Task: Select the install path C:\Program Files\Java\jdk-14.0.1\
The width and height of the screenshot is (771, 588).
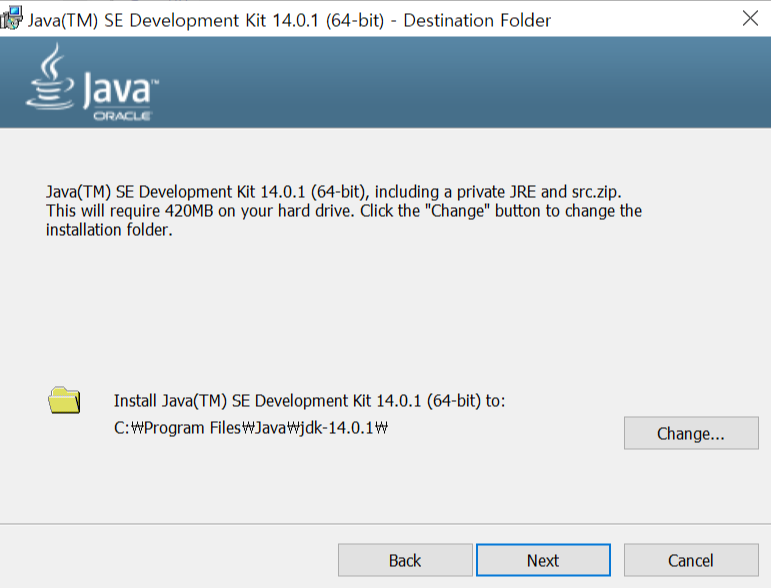Action: 251,428
